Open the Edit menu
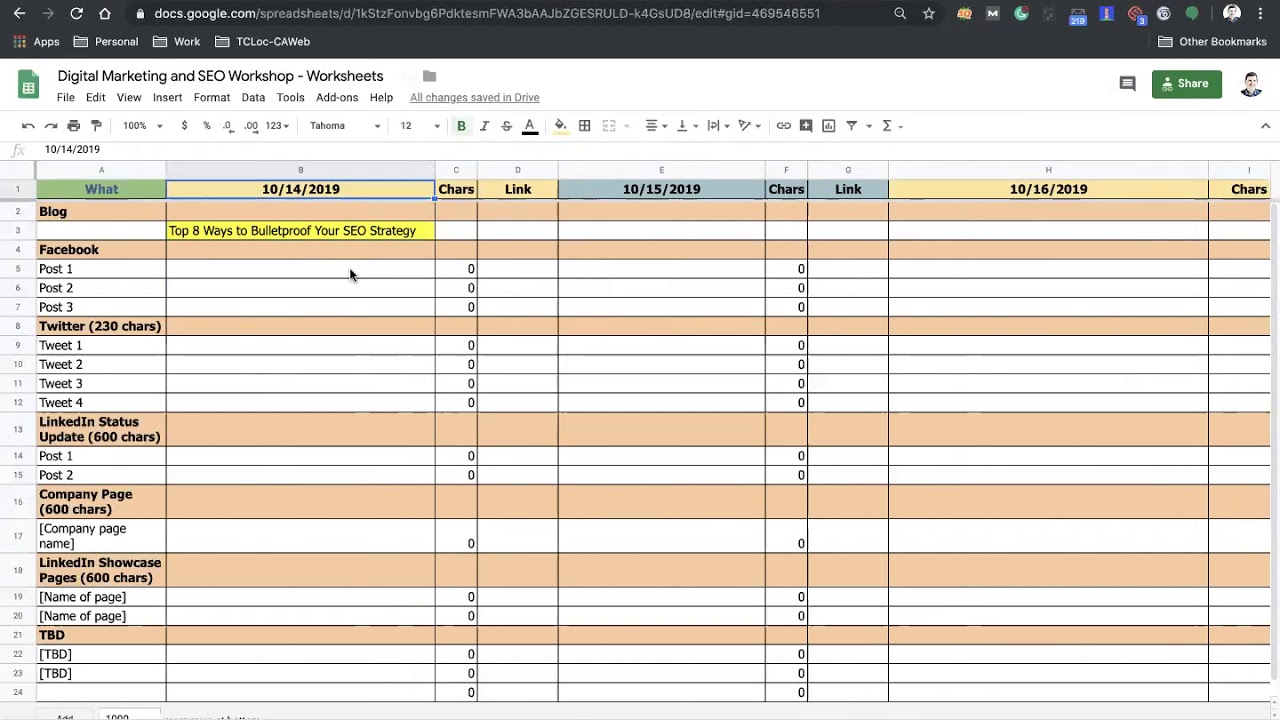This screenshot has width=1280, height=720. point(96,98)
